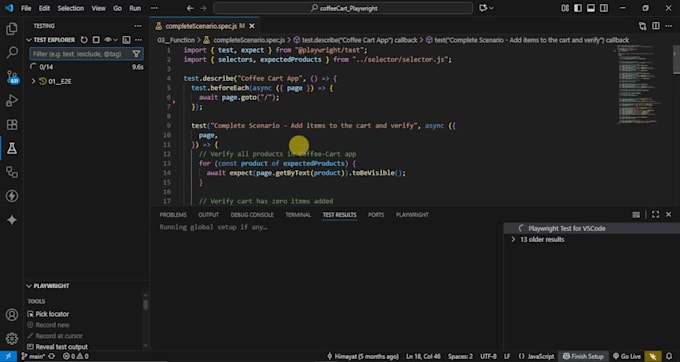
Task: Click the main branch in status bar
Action: (34, 356)
